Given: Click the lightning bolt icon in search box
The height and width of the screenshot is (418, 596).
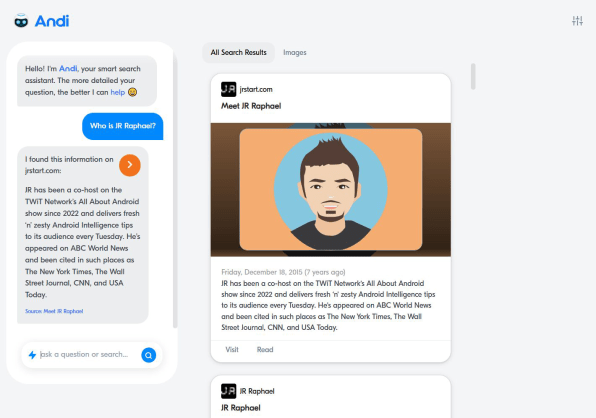Looking at the screenshot, I should pos(32,355).
